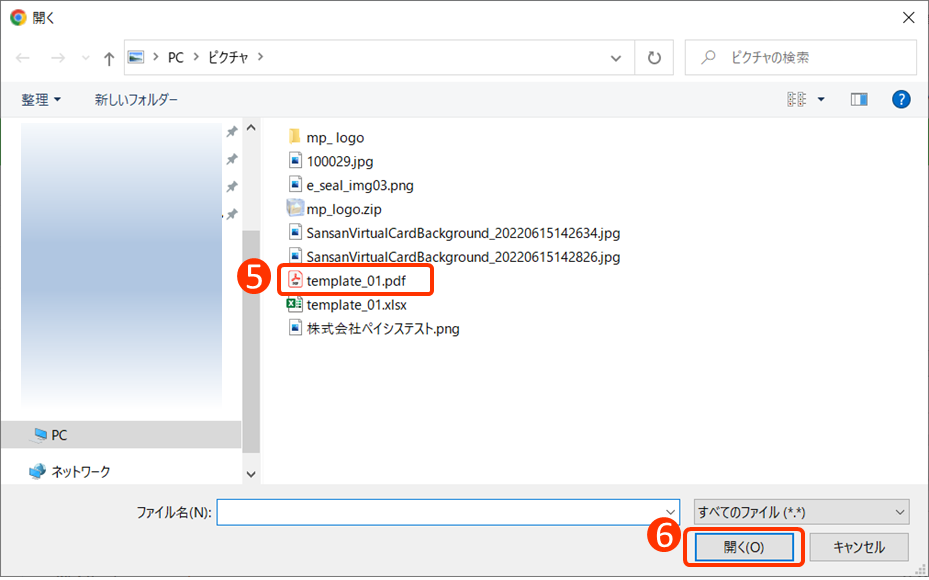Select the 100029.jpg image file
Image resolution: width=929 pixels, height=580 pixels.
339,161
